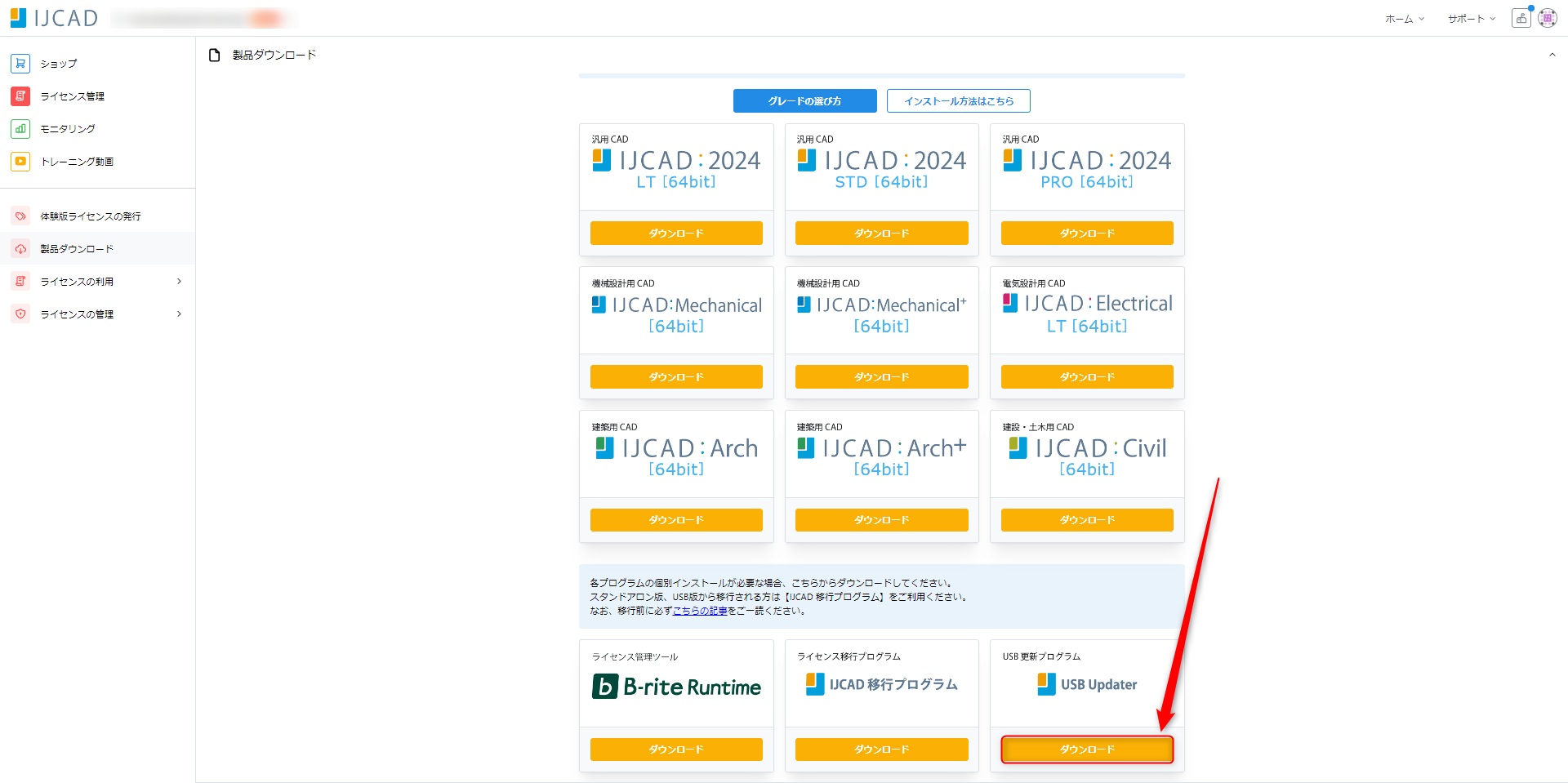Download B-rite Runtime
Viewport: 1568px width, 783px height.
pyautogui.click(x=676, y=750)
